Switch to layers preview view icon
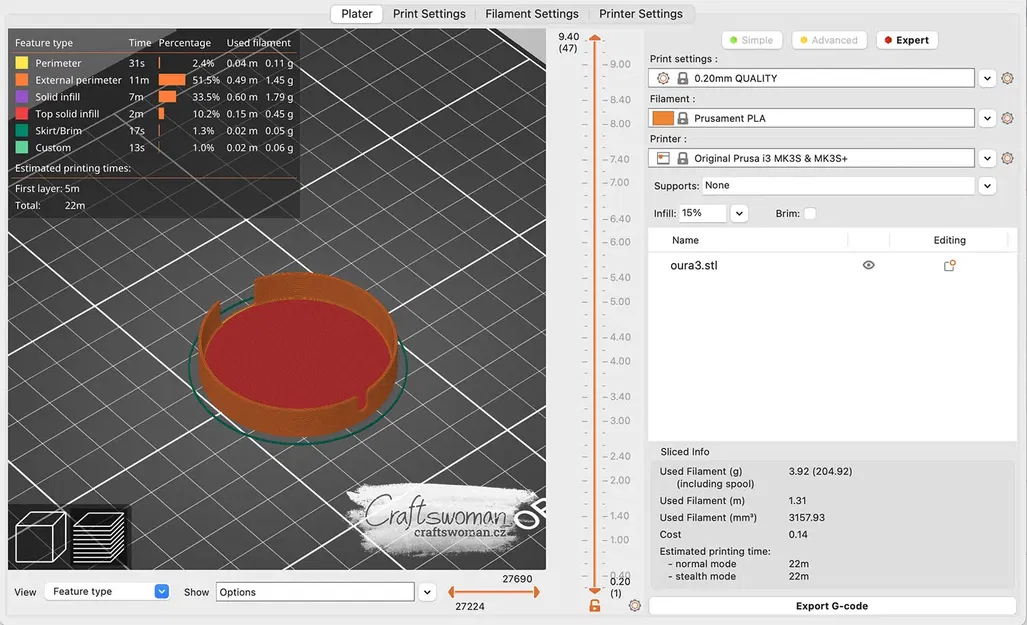This screenshot has height=625, width=1027. click(x=98, y=537)
